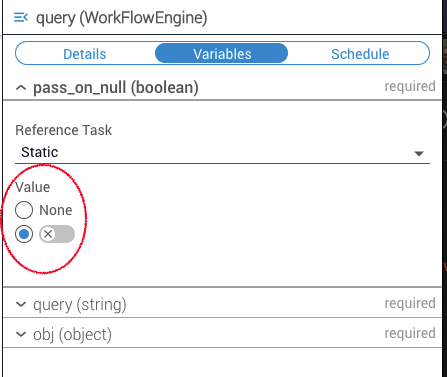The height and width of the screenshot is (377, 447).
Task: Select the Variables tab
Action: pyautogui.click(x=222, y=53)
